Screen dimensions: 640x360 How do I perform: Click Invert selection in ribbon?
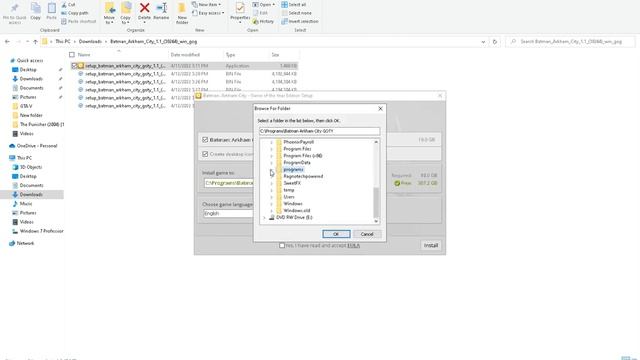300,21
